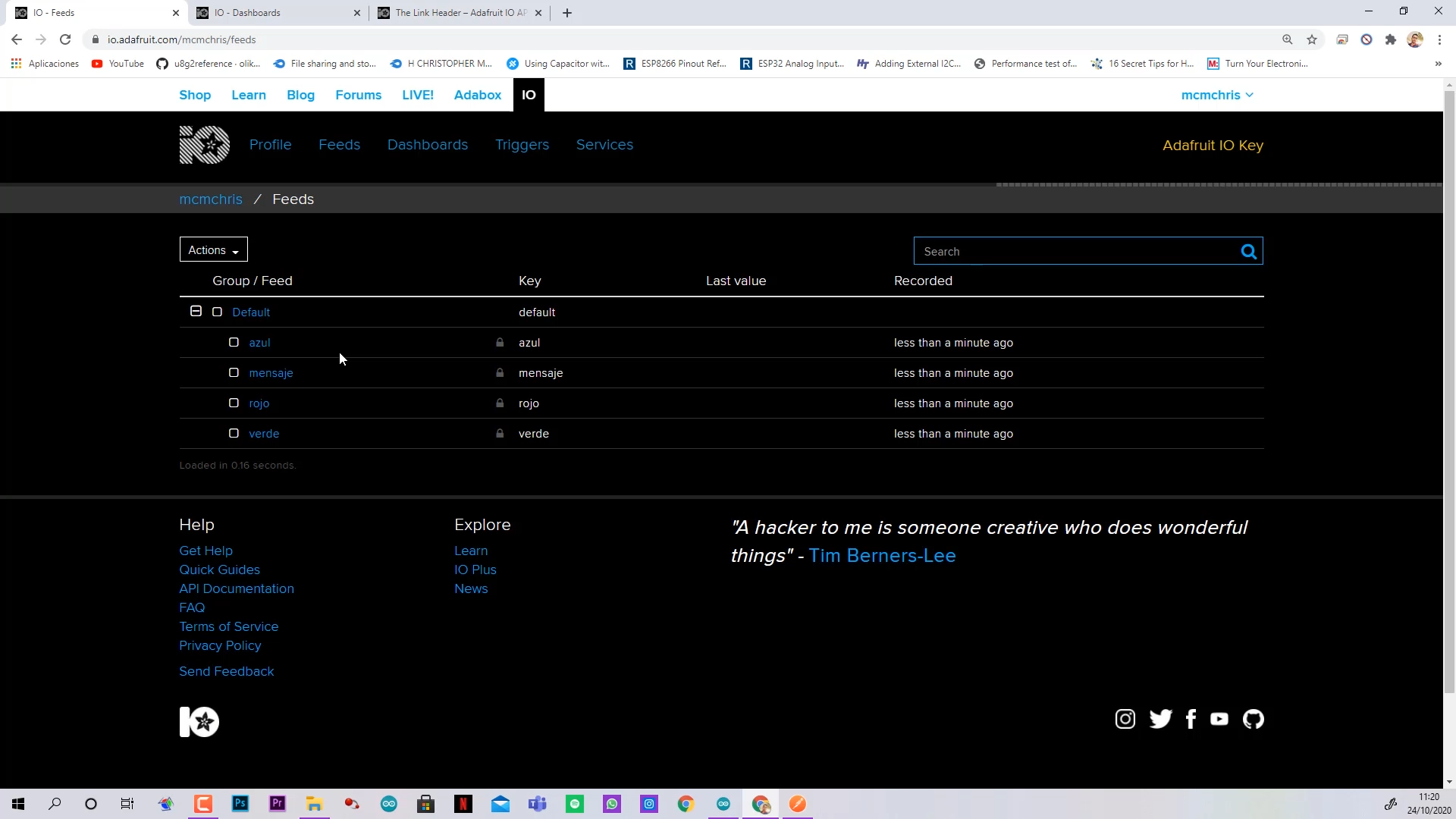Open Windows Start menu
This screenshot has width=1456, height=819.
tap(18, 804)
